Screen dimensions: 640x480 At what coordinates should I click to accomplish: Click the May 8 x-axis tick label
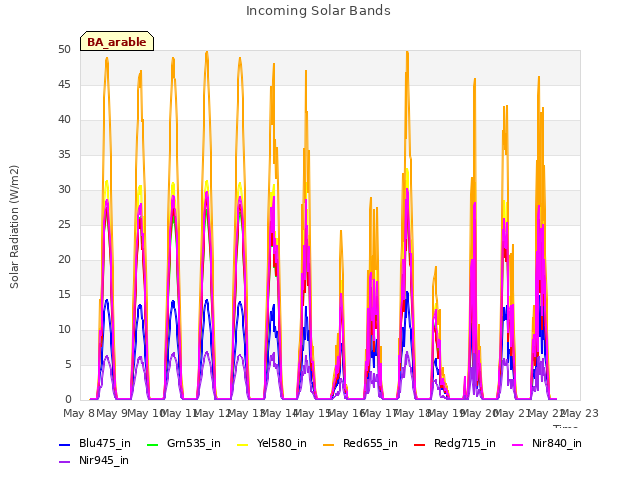(79, 413)
